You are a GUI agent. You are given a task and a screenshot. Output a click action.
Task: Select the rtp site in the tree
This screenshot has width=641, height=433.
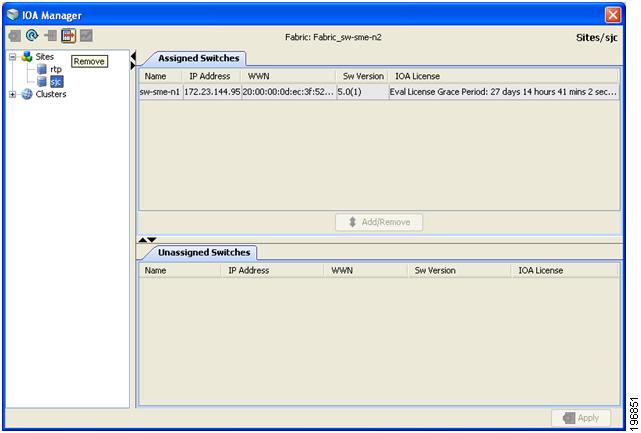[56, 69]
